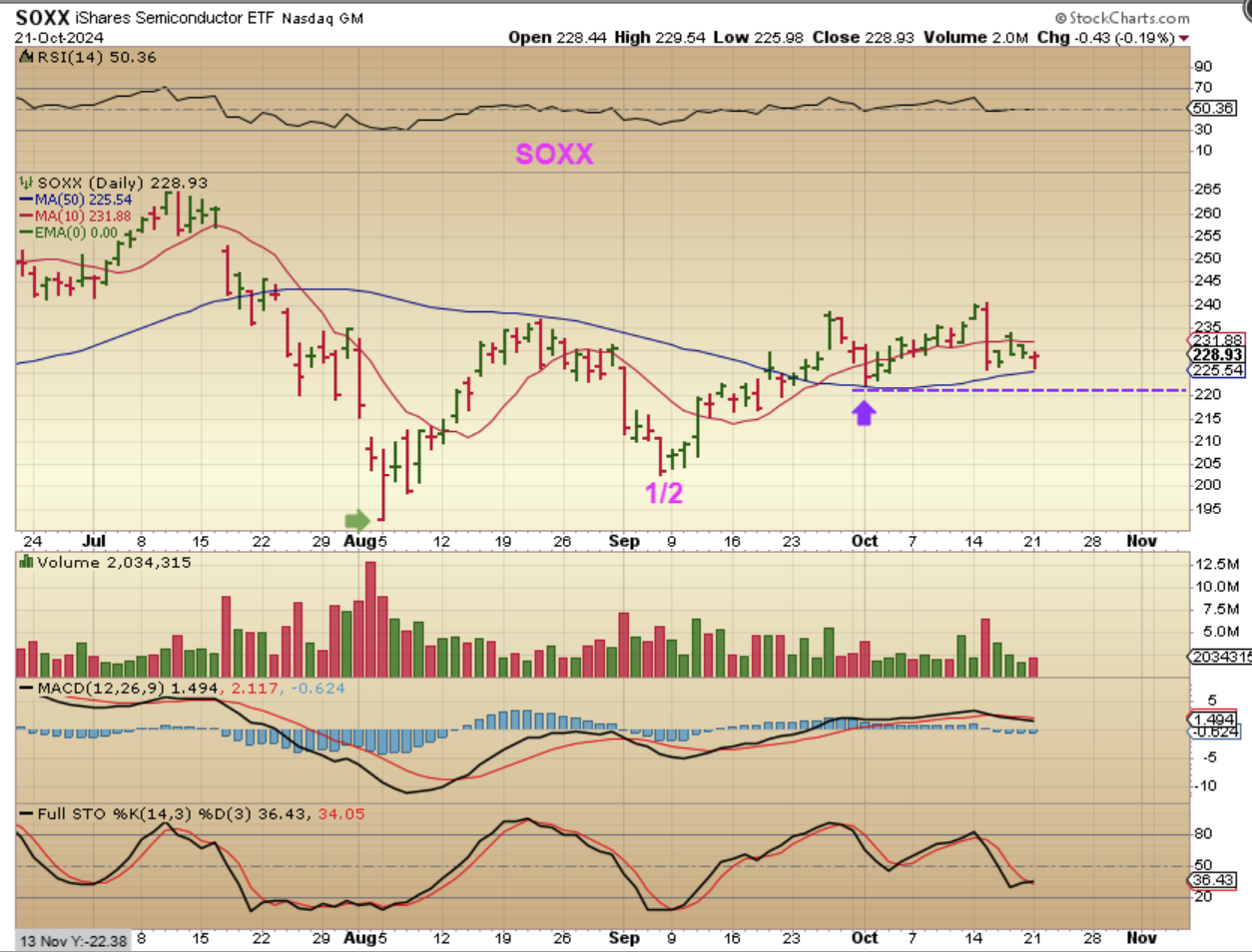Click the Chg -0.43 (-0.19%) value

pos(1106,37)
